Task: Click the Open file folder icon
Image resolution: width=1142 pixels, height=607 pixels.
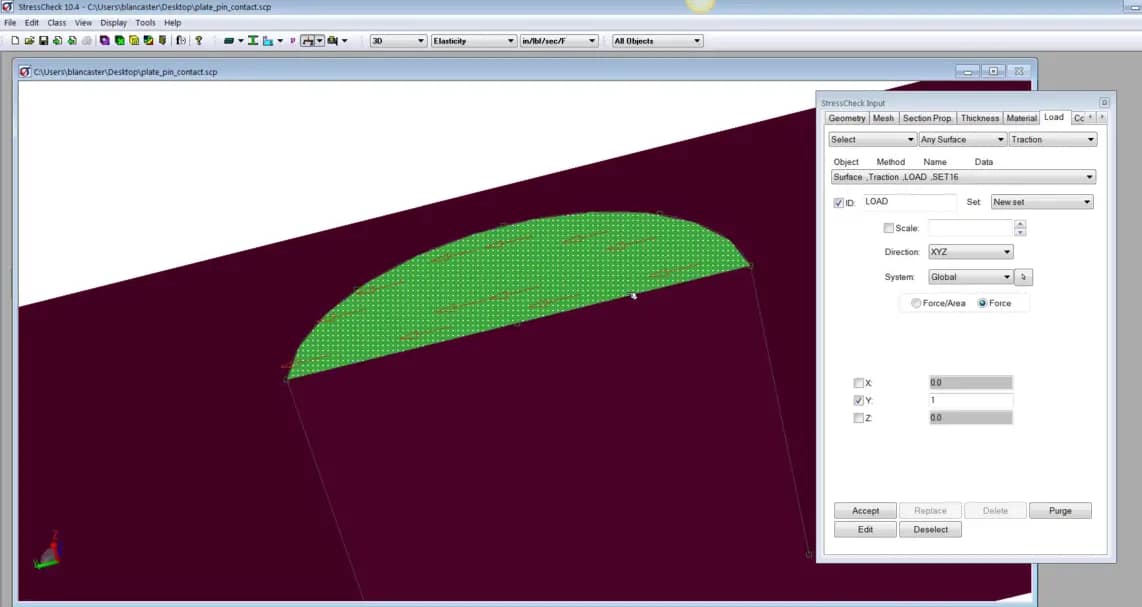Action: pos(28,41)
